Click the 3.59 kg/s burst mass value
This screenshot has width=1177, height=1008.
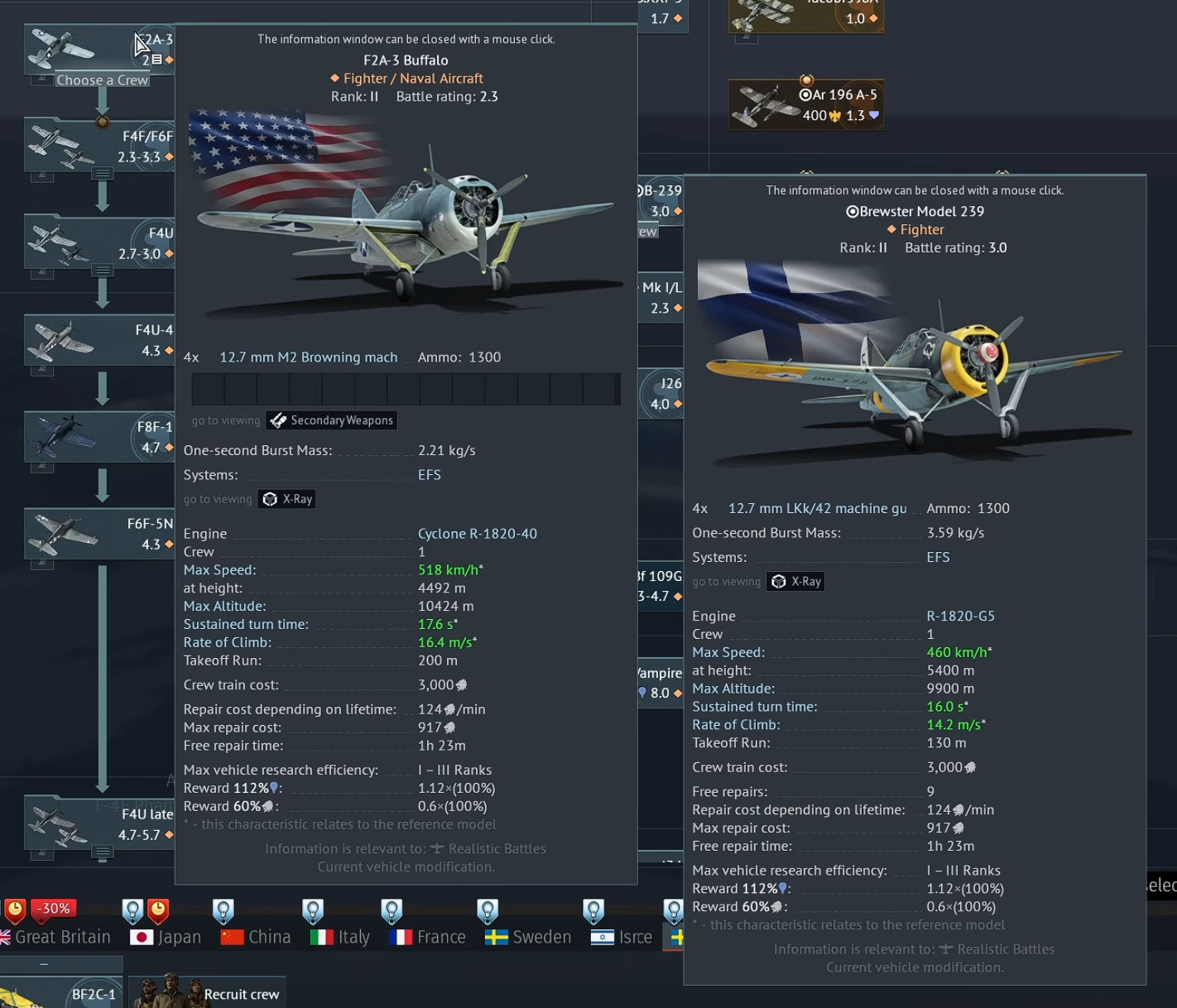pos(955,534)
